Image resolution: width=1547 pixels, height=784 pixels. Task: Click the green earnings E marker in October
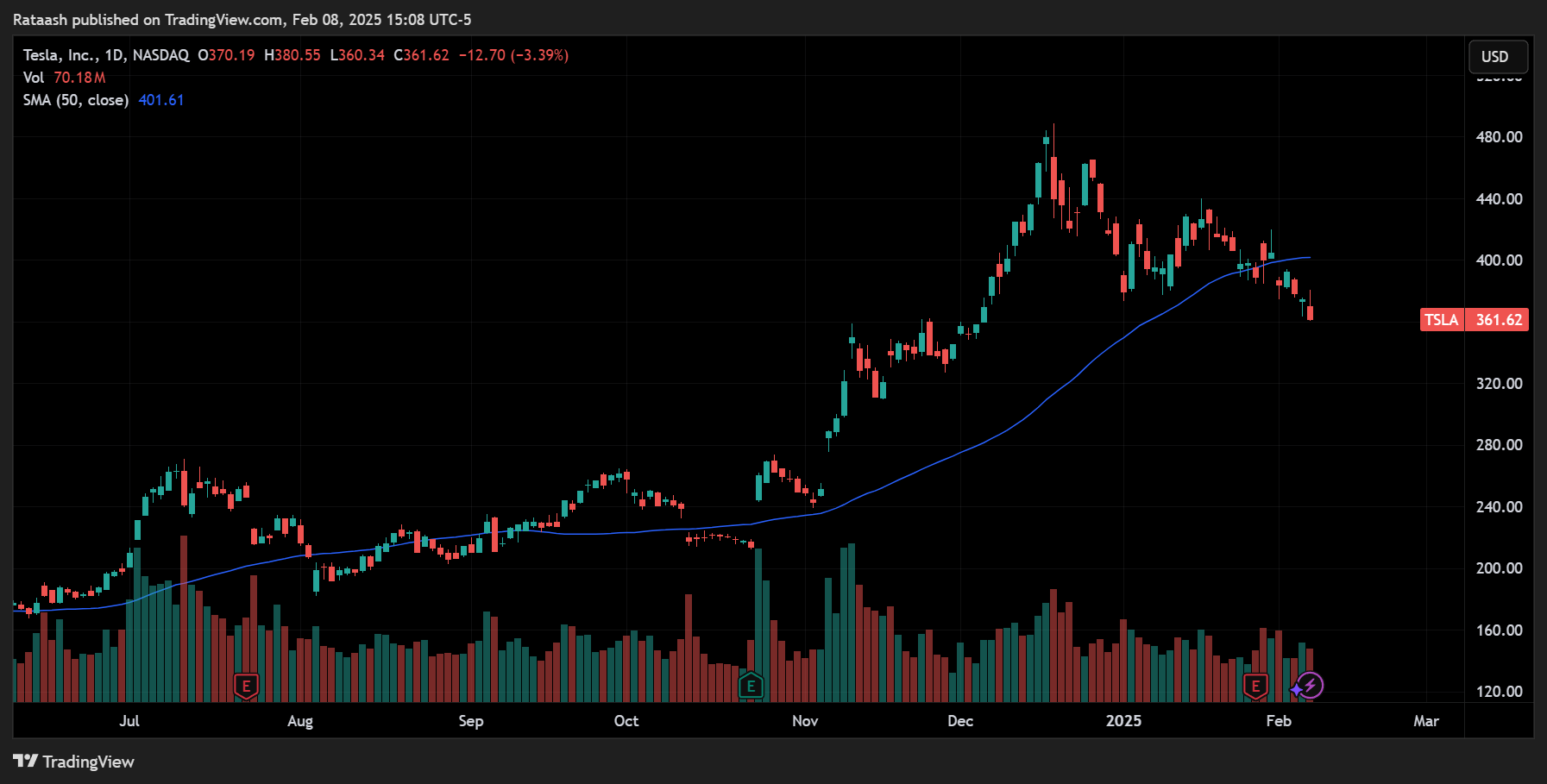pyautogui.click(x=751, y=687)
